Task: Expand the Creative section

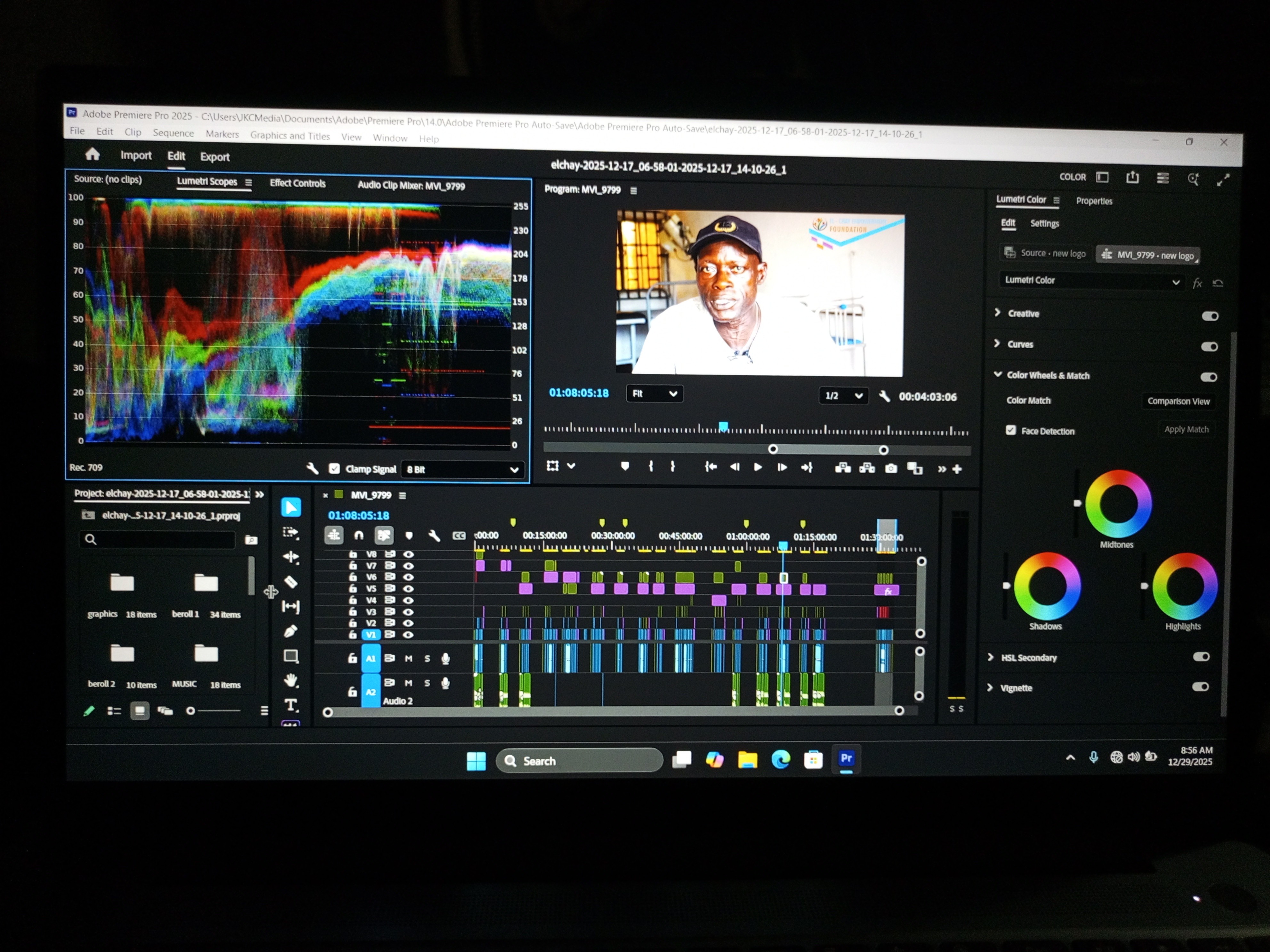Action: tap(998, 313)
